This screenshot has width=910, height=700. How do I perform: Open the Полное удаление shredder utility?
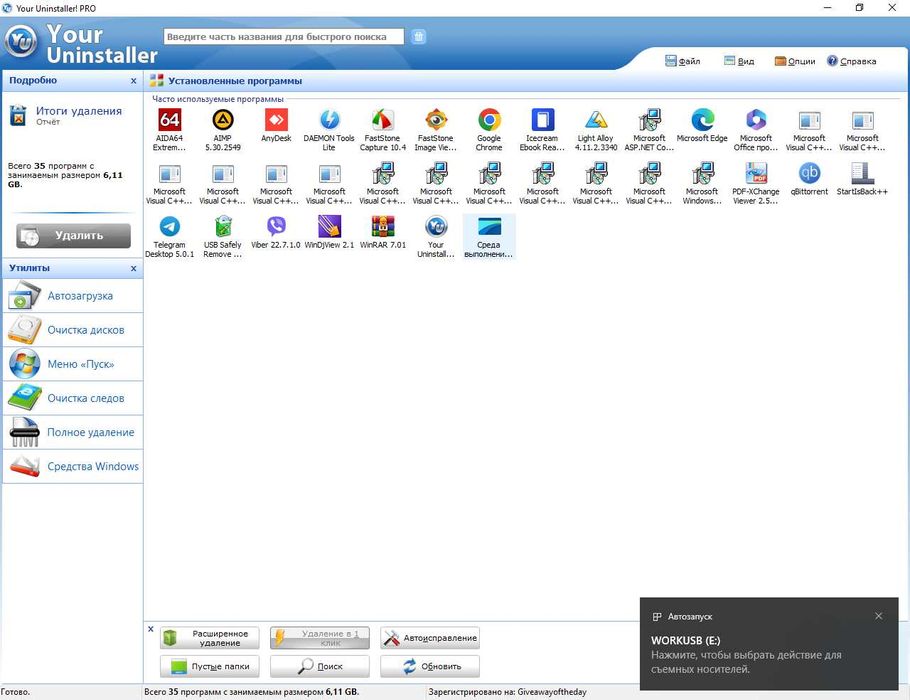pos(73,432)
